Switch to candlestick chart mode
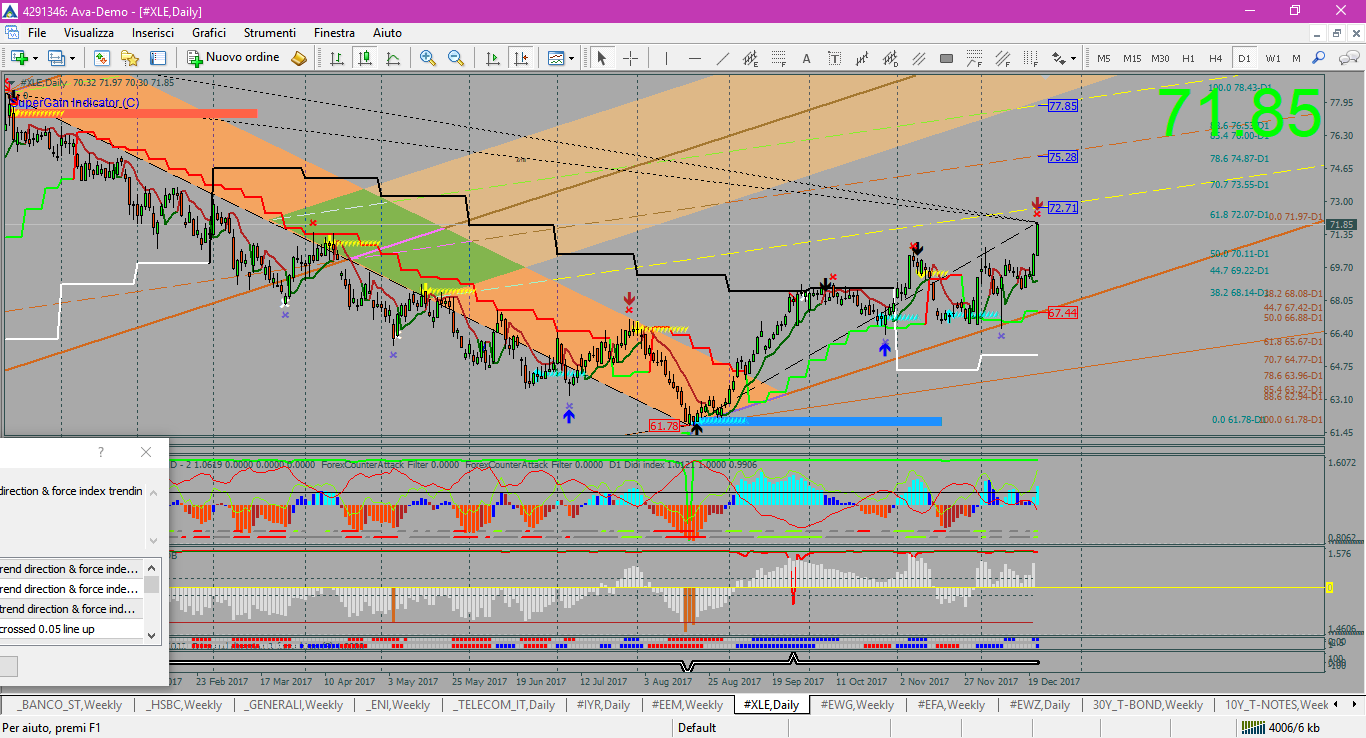This screenshot has width=1366, height=738. point(365,58)
